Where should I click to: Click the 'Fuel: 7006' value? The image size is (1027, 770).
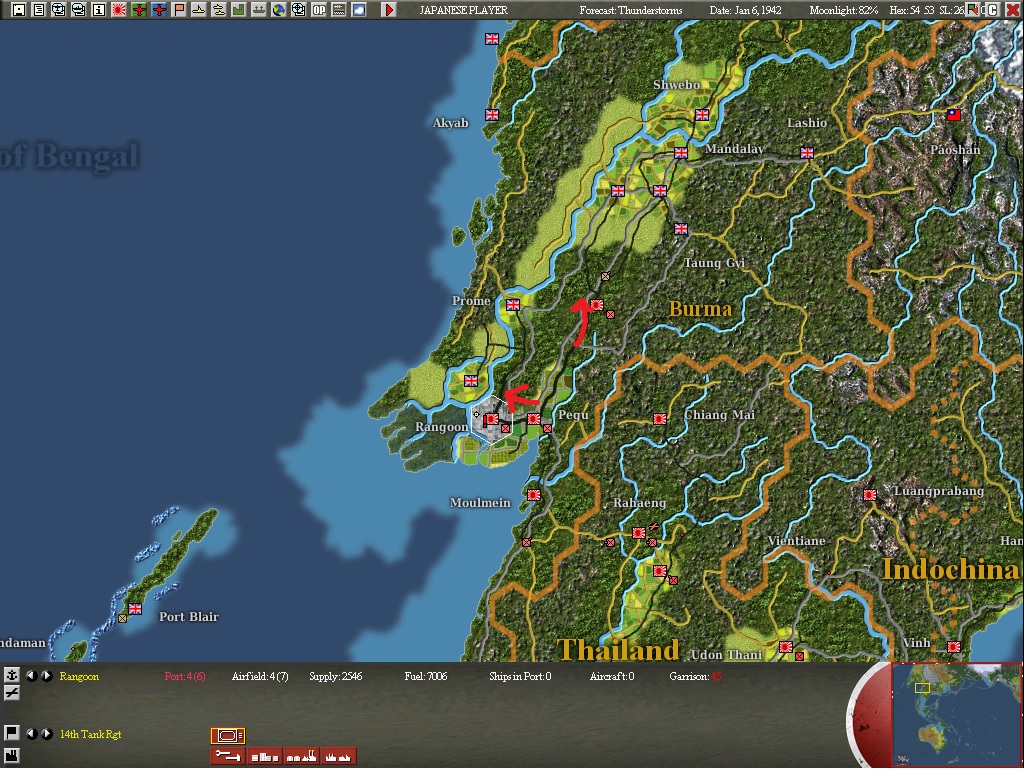click(x=426, y=676)
